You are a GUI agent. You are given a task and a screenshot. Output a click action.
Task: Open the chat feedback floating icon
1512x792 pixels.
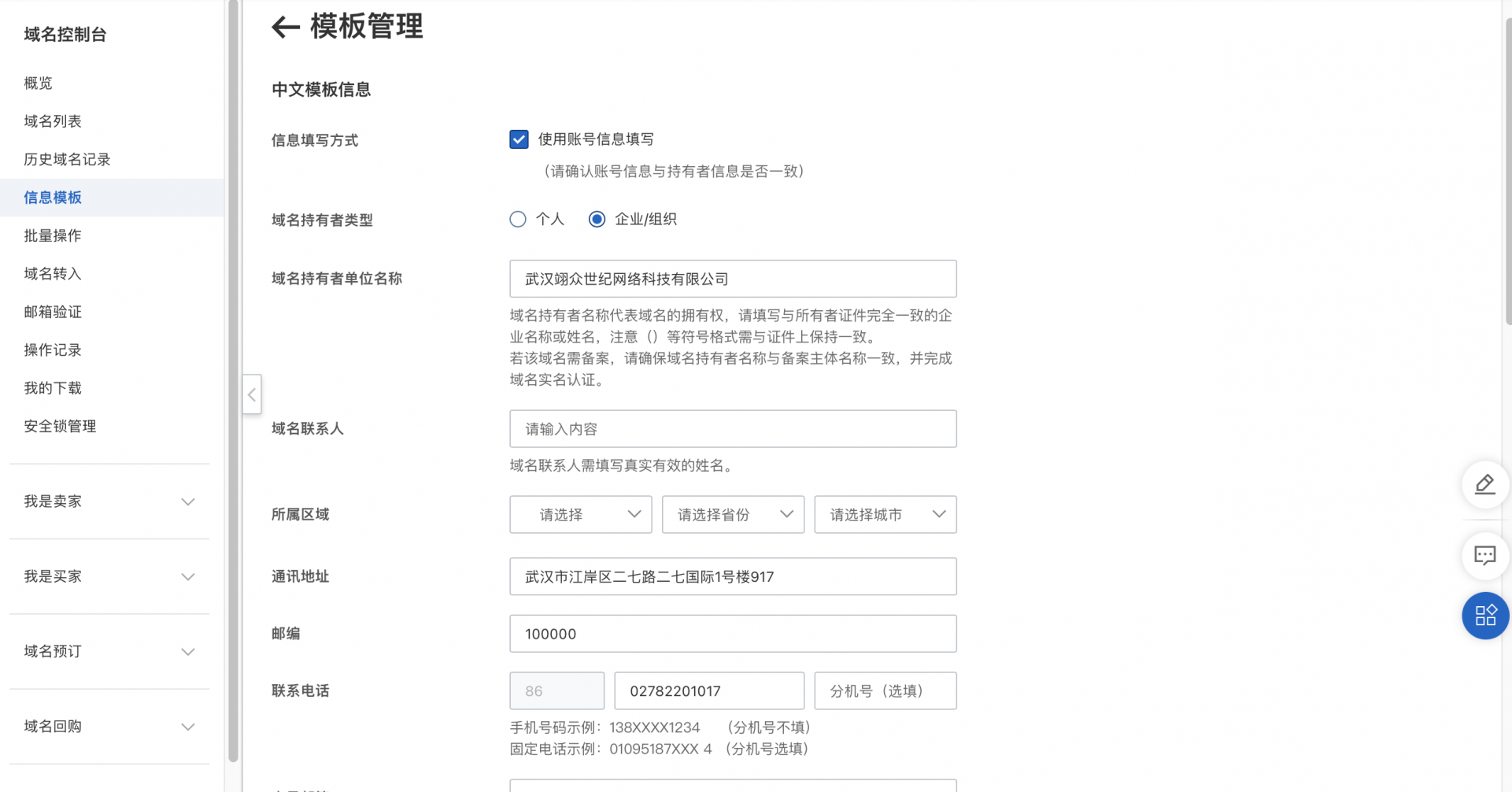[x=1484, y=556]
